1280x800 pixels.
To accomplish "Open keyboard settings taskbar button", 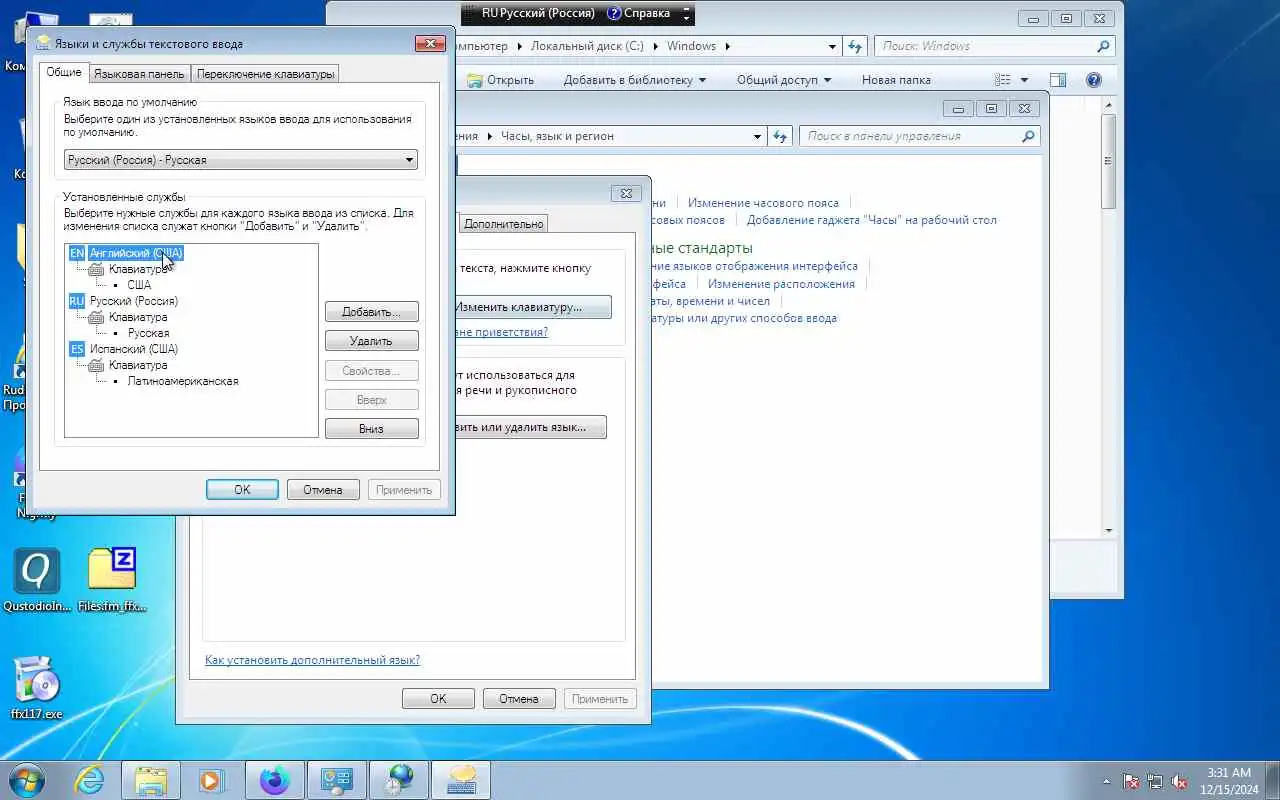I will [x=460, y=780].
